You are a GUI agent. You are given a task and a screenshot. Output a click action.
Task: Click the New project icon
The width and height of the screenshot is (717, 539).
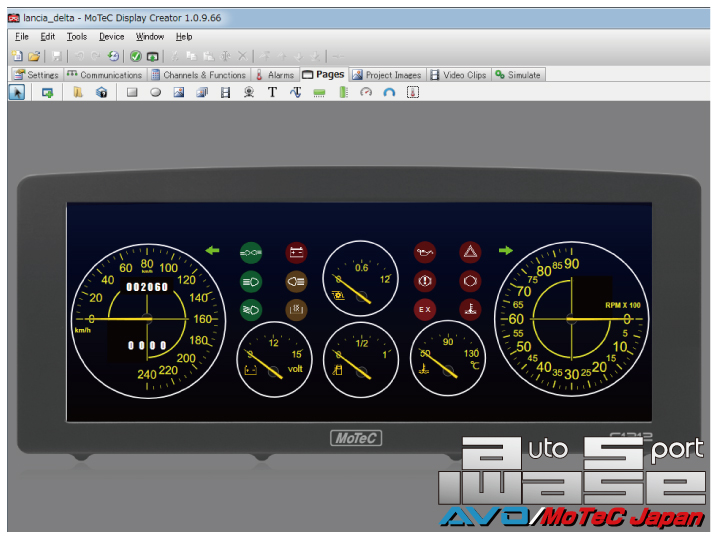(17, 56)
